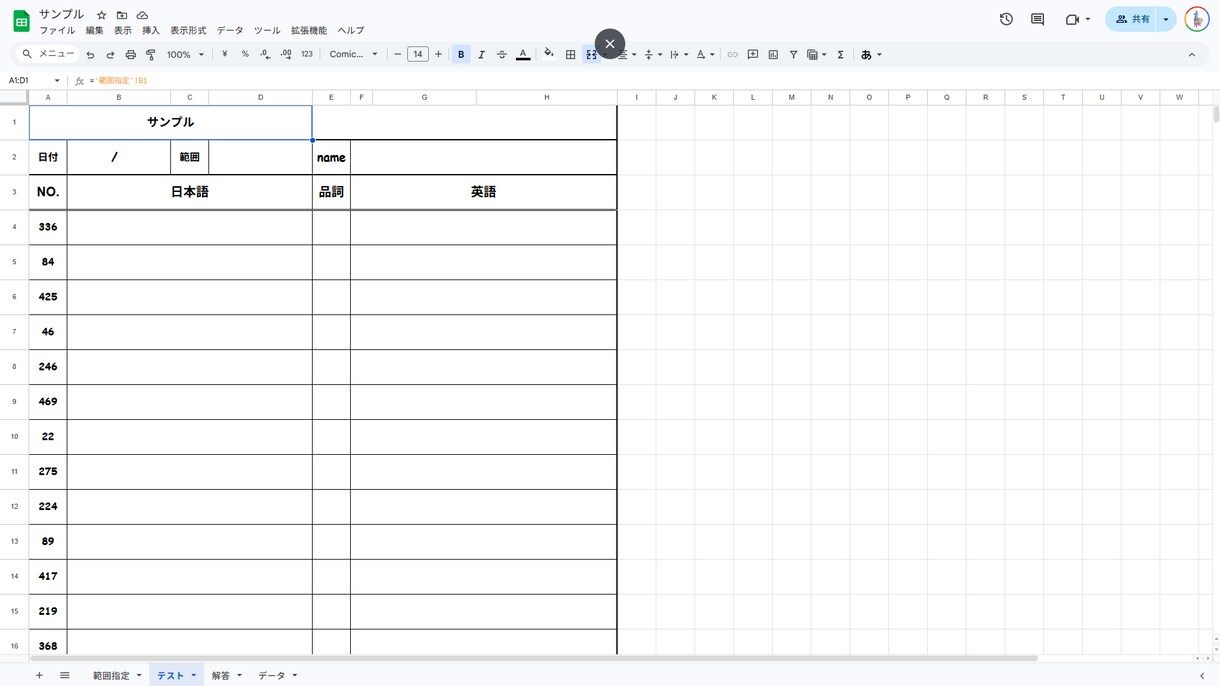1220x686 pixels.
Task: Click the undo icon in toolbar
Action: pyautogui.click(x=90, y=55)
